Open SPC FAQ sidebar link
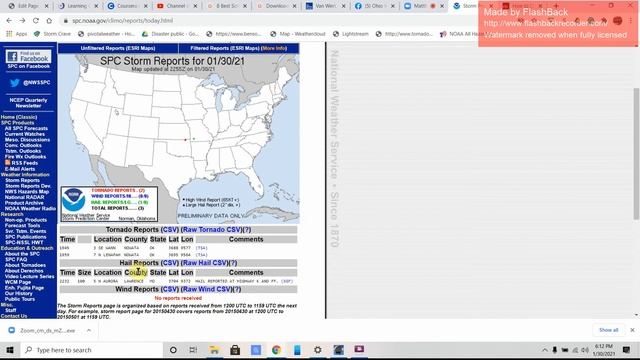The image size is (640, 360). tap(16, 259)
